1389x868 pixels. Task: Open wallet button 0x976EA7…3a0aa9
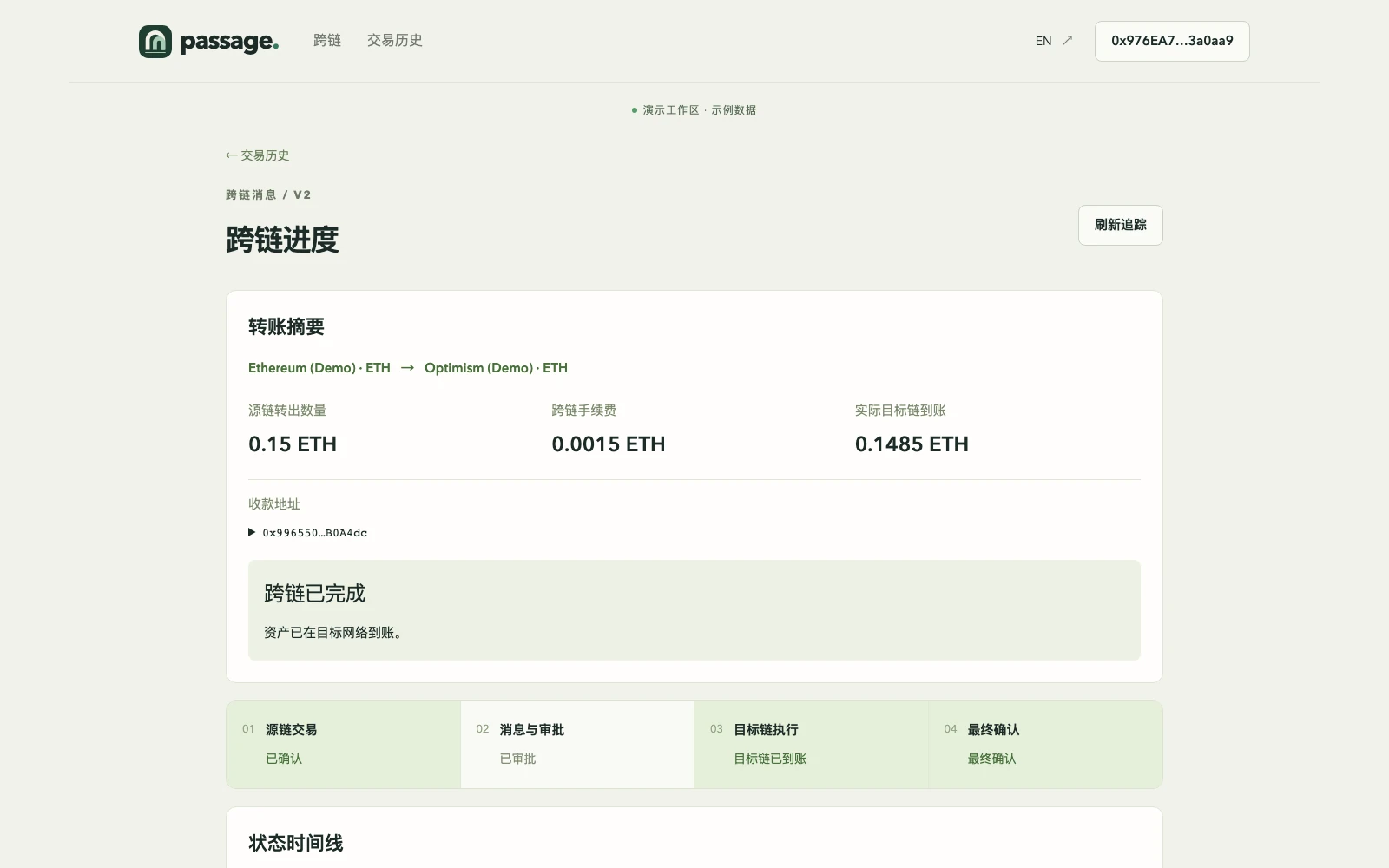pyautogui.click(x=1172, y=41)
